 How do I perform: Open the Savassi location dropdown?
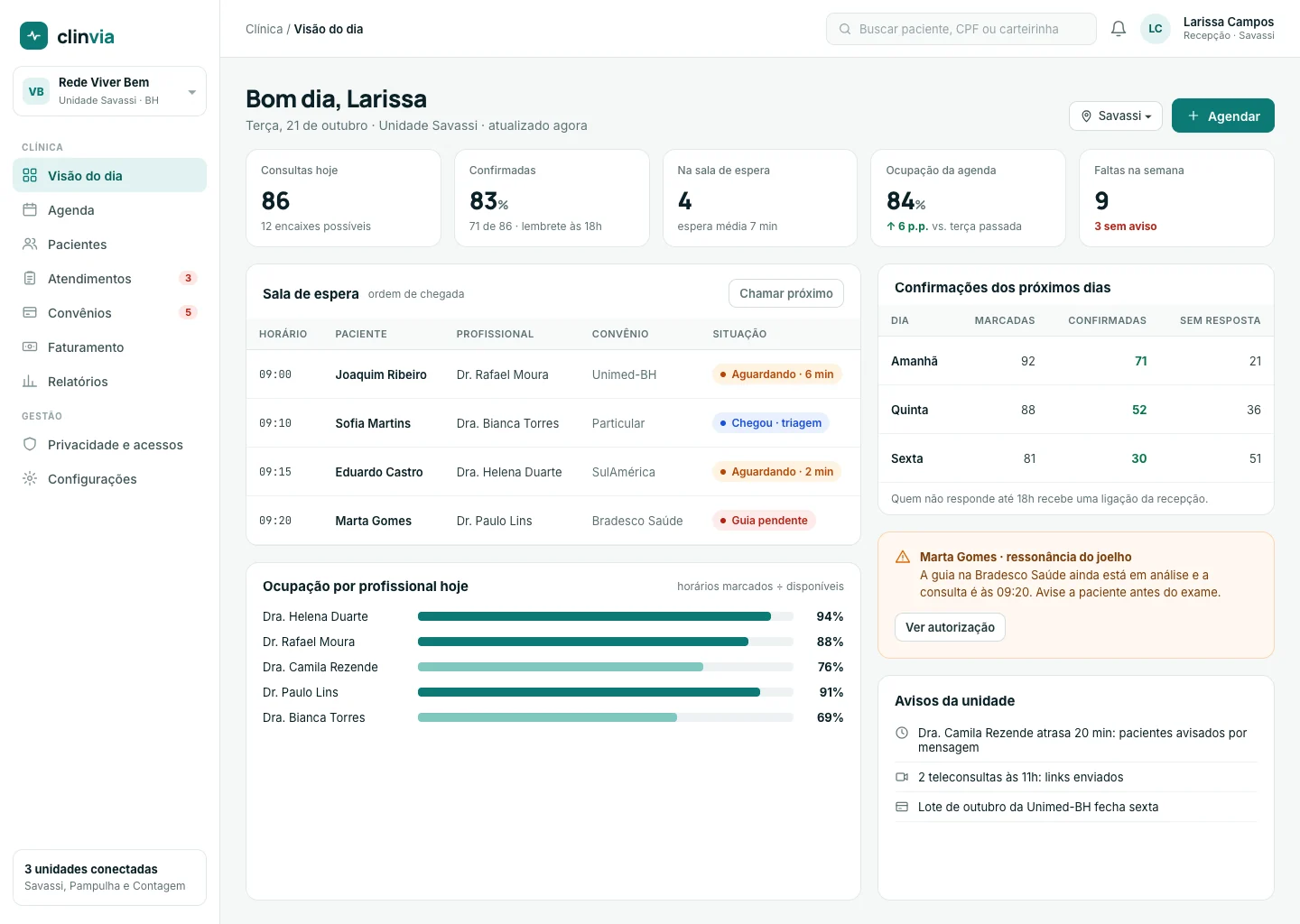click(1116, 116)
